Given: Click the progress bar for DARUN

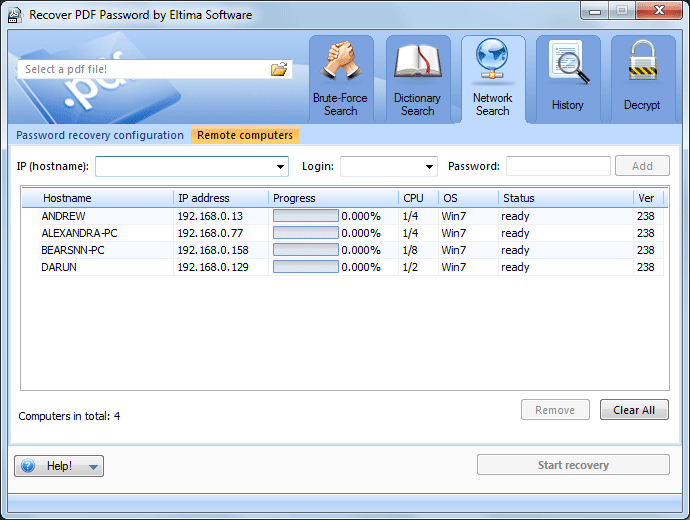Looking at the screenshot, I should point(305,267).
